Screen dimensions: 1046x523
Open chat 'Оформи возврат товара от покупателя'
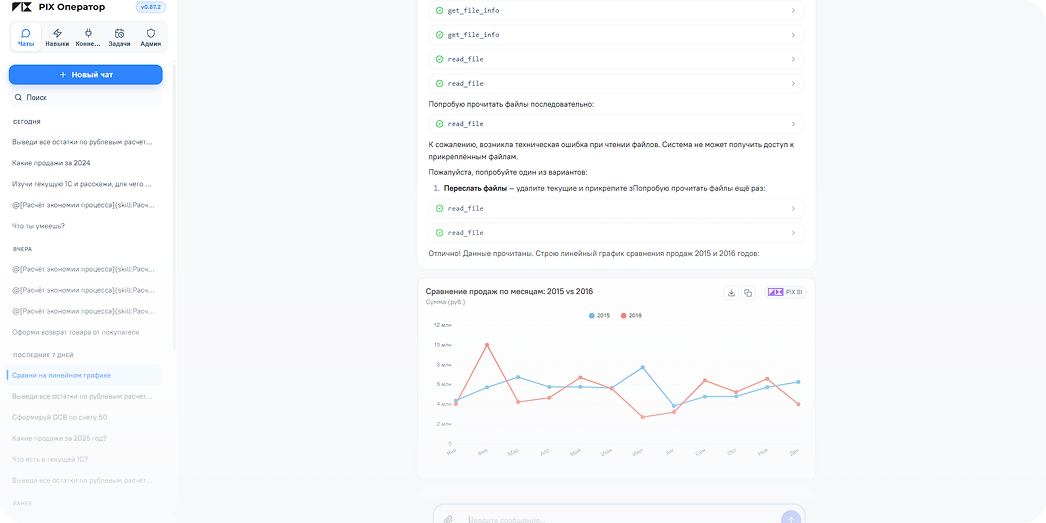(x=75, y=332)
